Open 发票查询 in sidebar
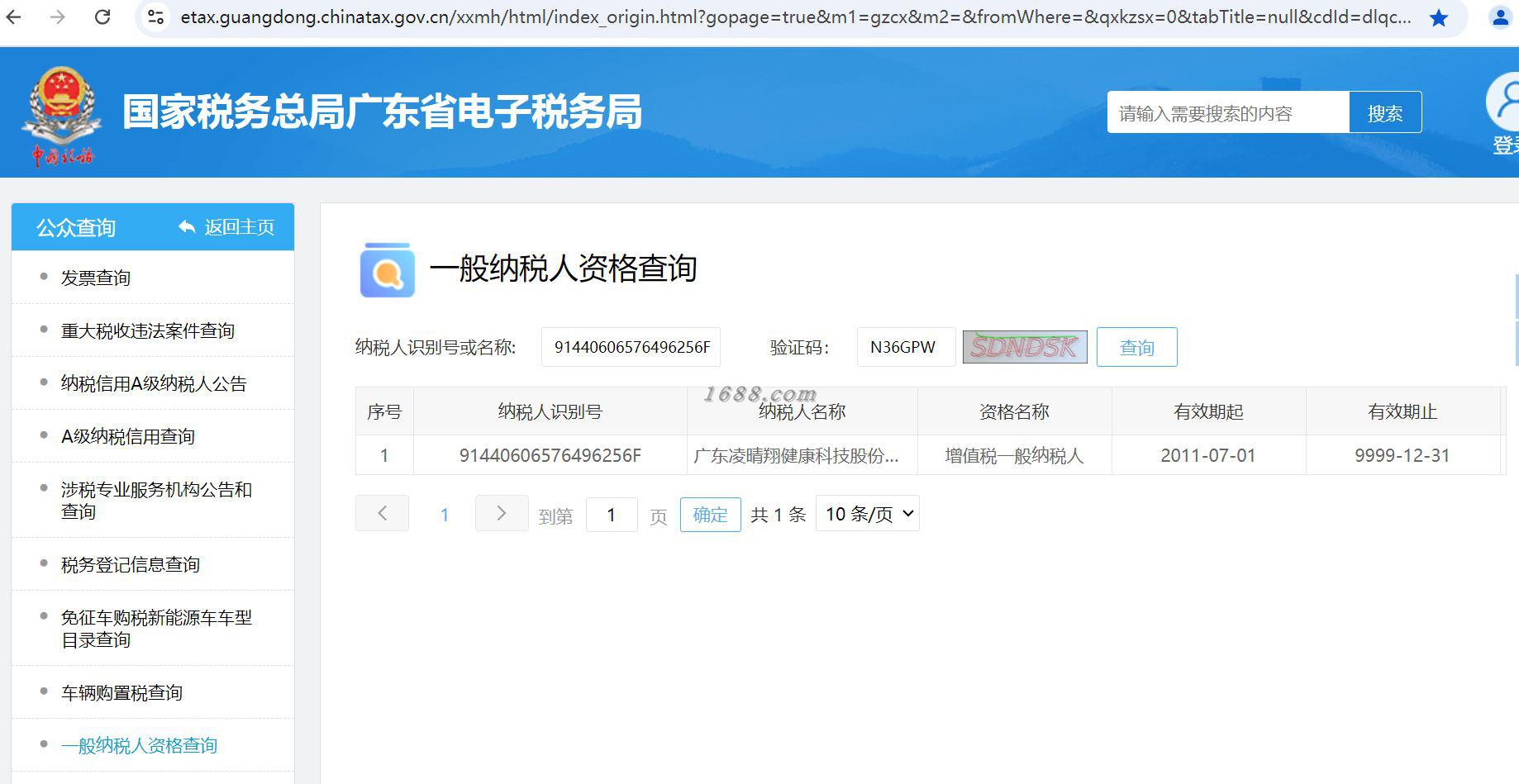Screen dimensions: 1519x784 [96, 278]
